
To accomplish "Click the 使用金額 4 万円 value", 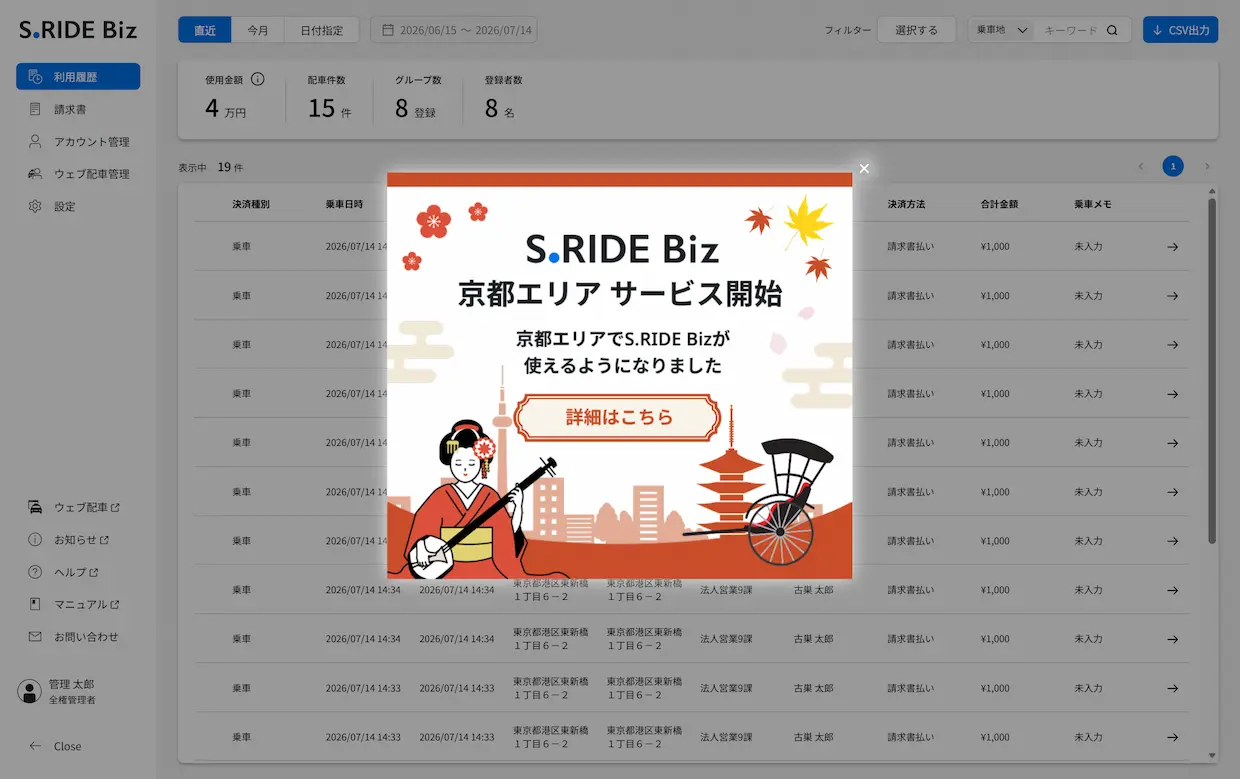I will (226, 109).
